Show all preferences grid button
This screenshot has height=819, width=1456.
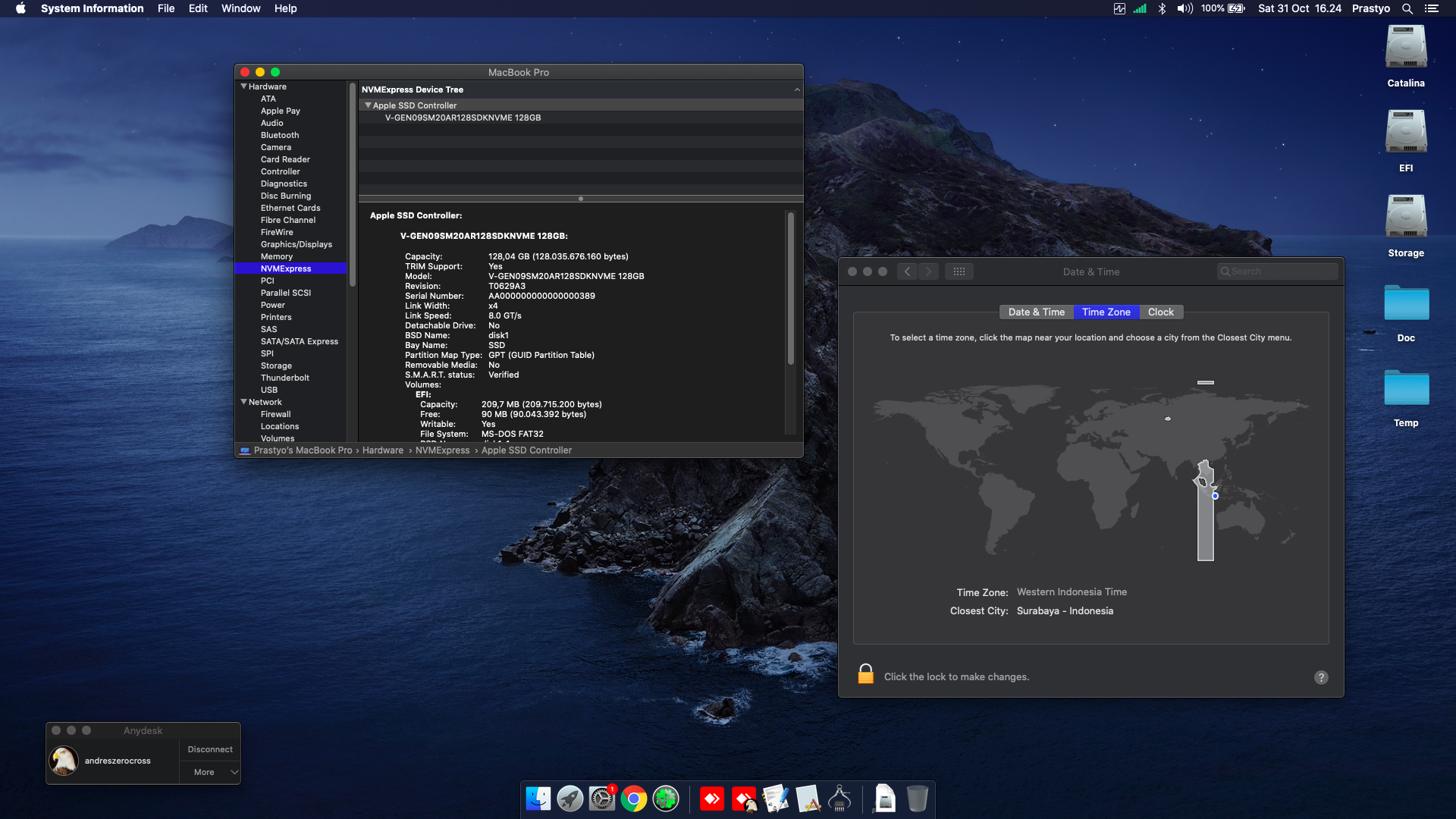tap(959, 271)
